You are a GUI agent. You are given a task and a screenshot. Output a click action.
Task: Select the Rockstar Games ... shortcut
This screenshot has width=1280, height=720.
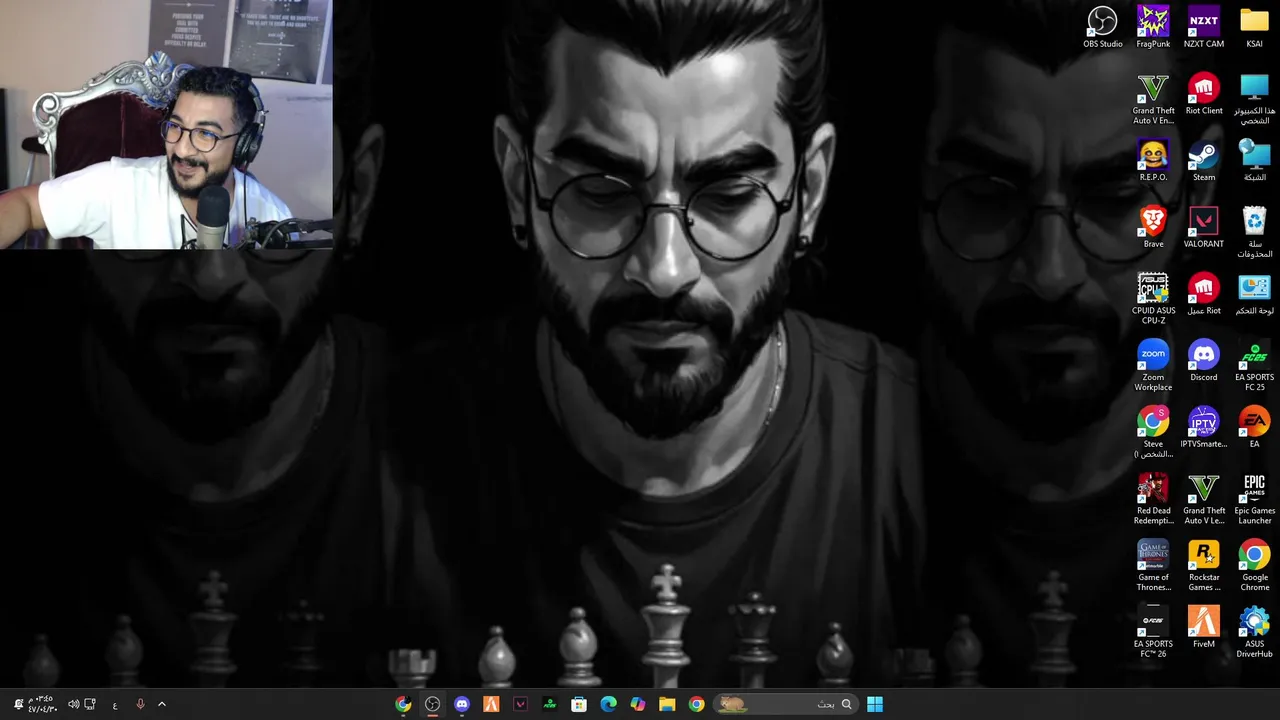tap(1204, 566)
